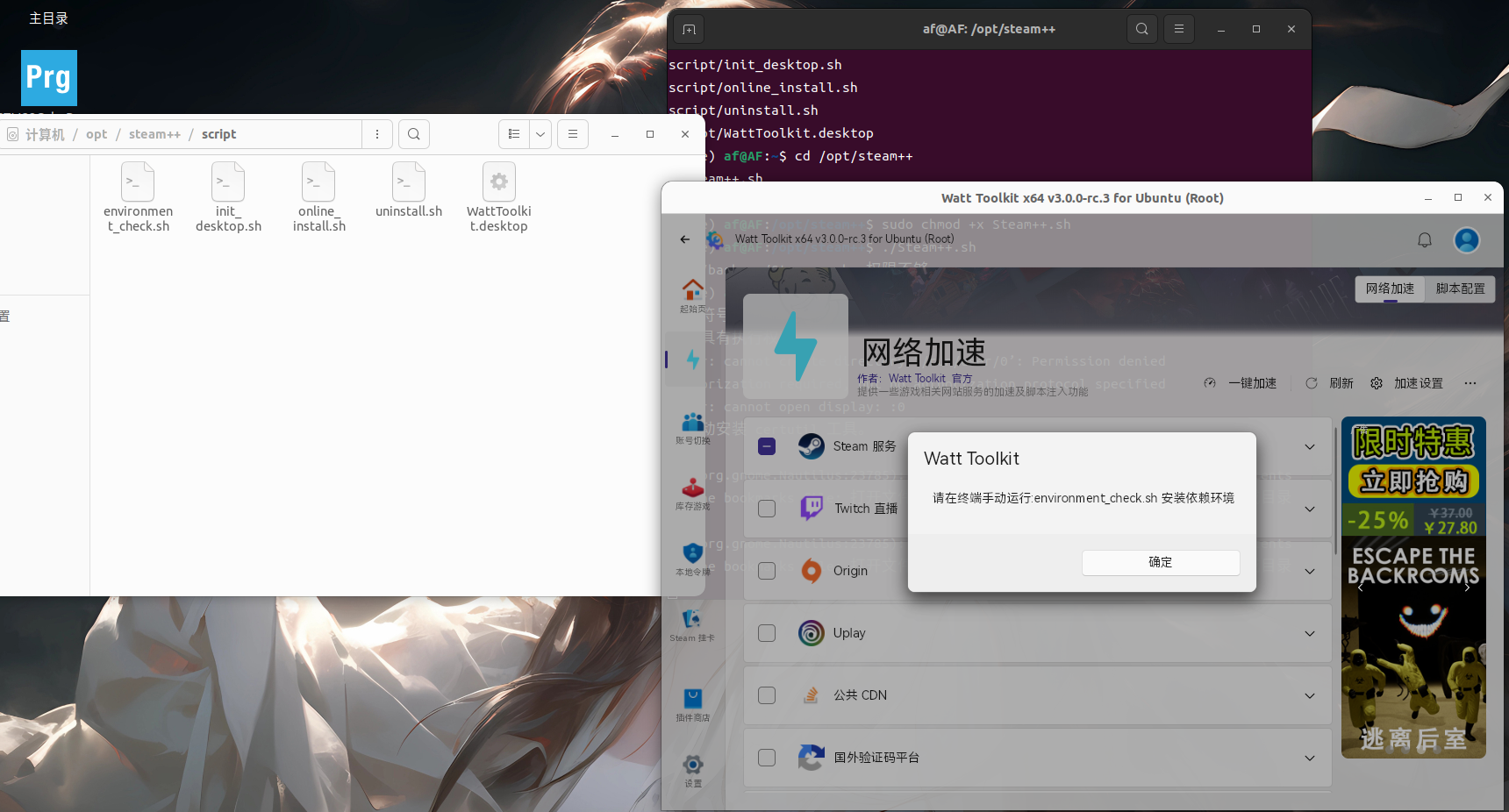Select environment_check.sh file

[x=139, y=198]
